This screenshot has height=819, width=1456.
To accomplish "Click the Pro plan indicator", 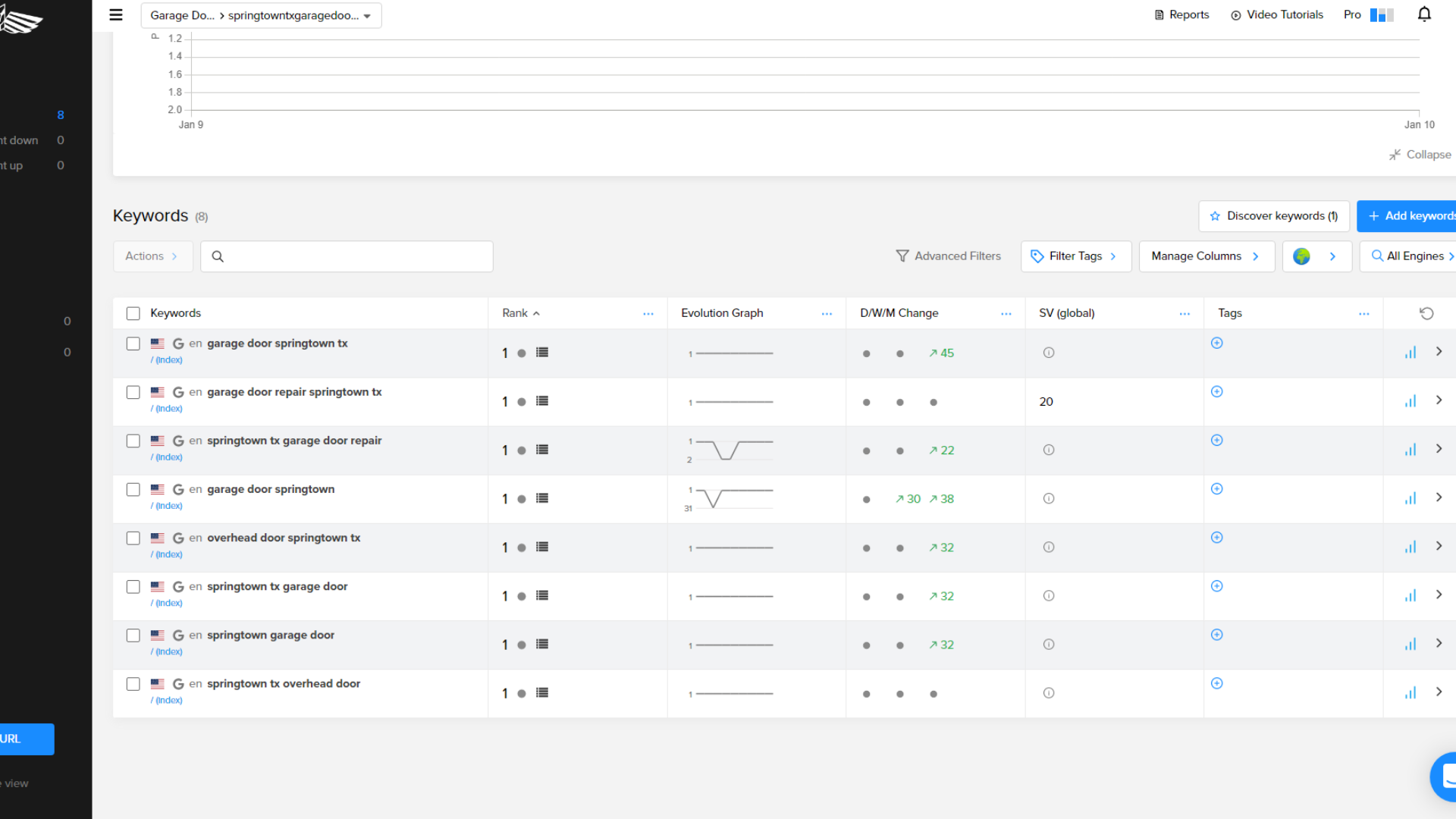I will tap(1369, 14).
